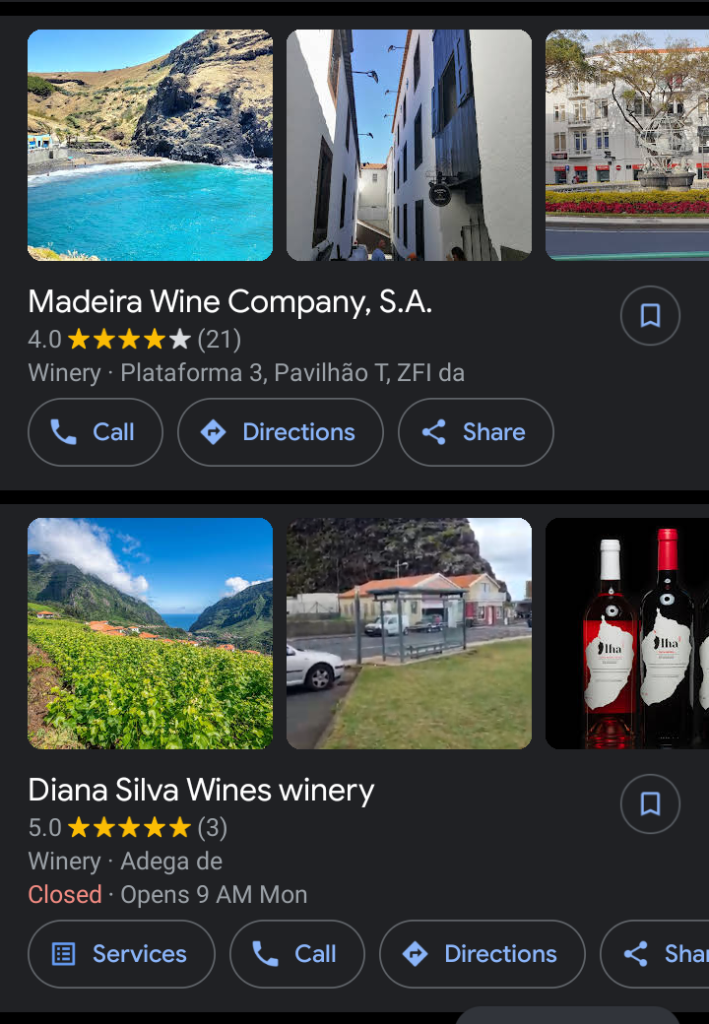The image size is (709, 1024).
Task: Open the flower garden plaza photo
Action: click(627, 145)
